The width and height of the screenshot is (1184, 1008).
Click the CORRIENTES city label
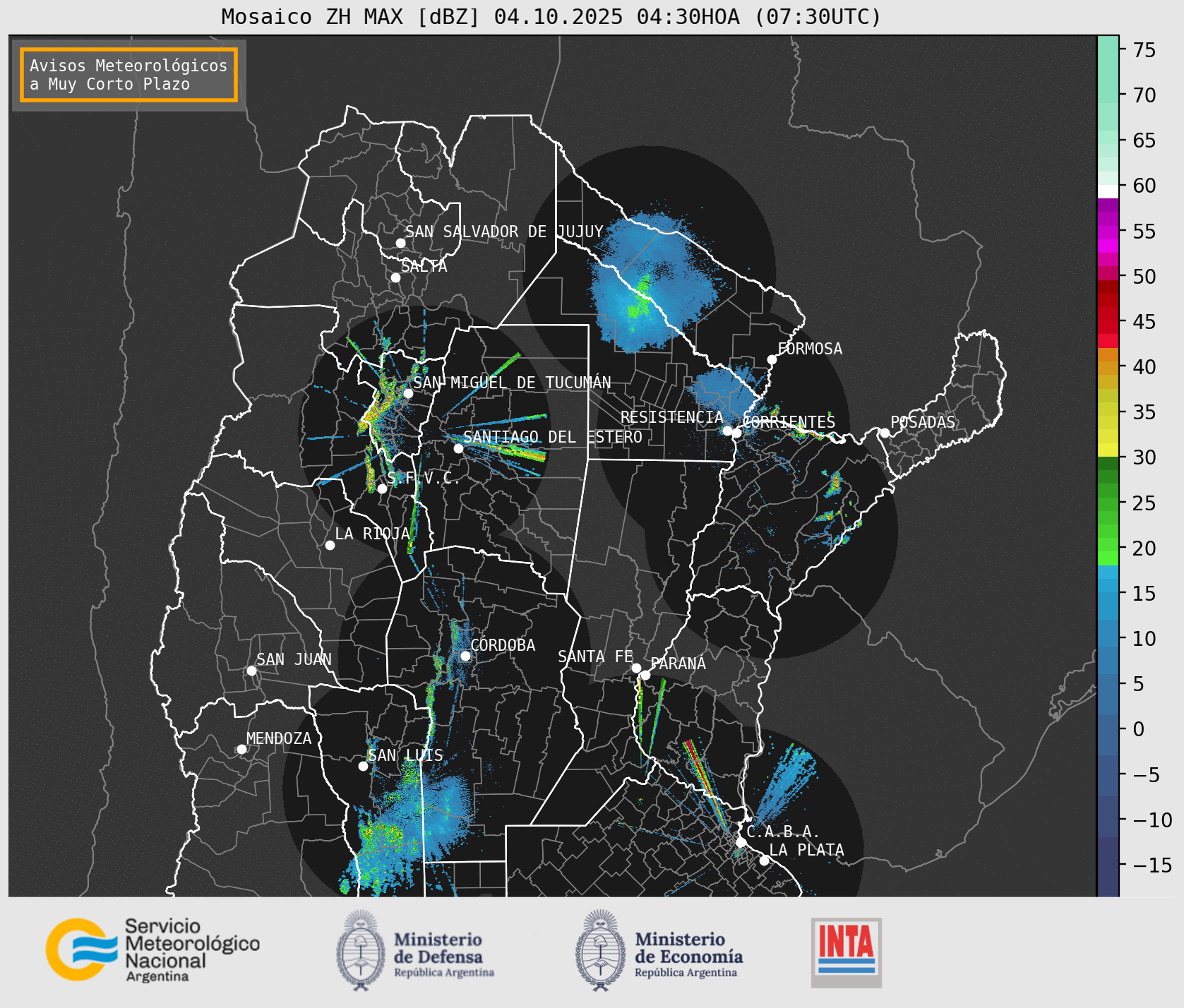[x=789, y=422]
